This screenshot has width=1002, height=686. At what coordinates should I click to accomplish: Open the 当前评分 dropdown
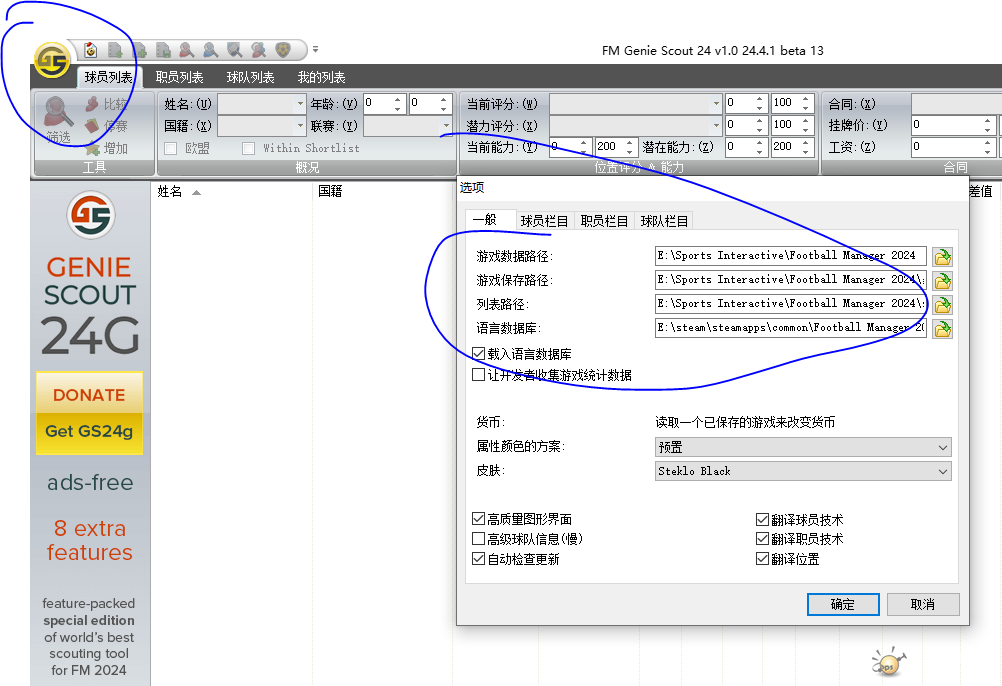(636, 103)
